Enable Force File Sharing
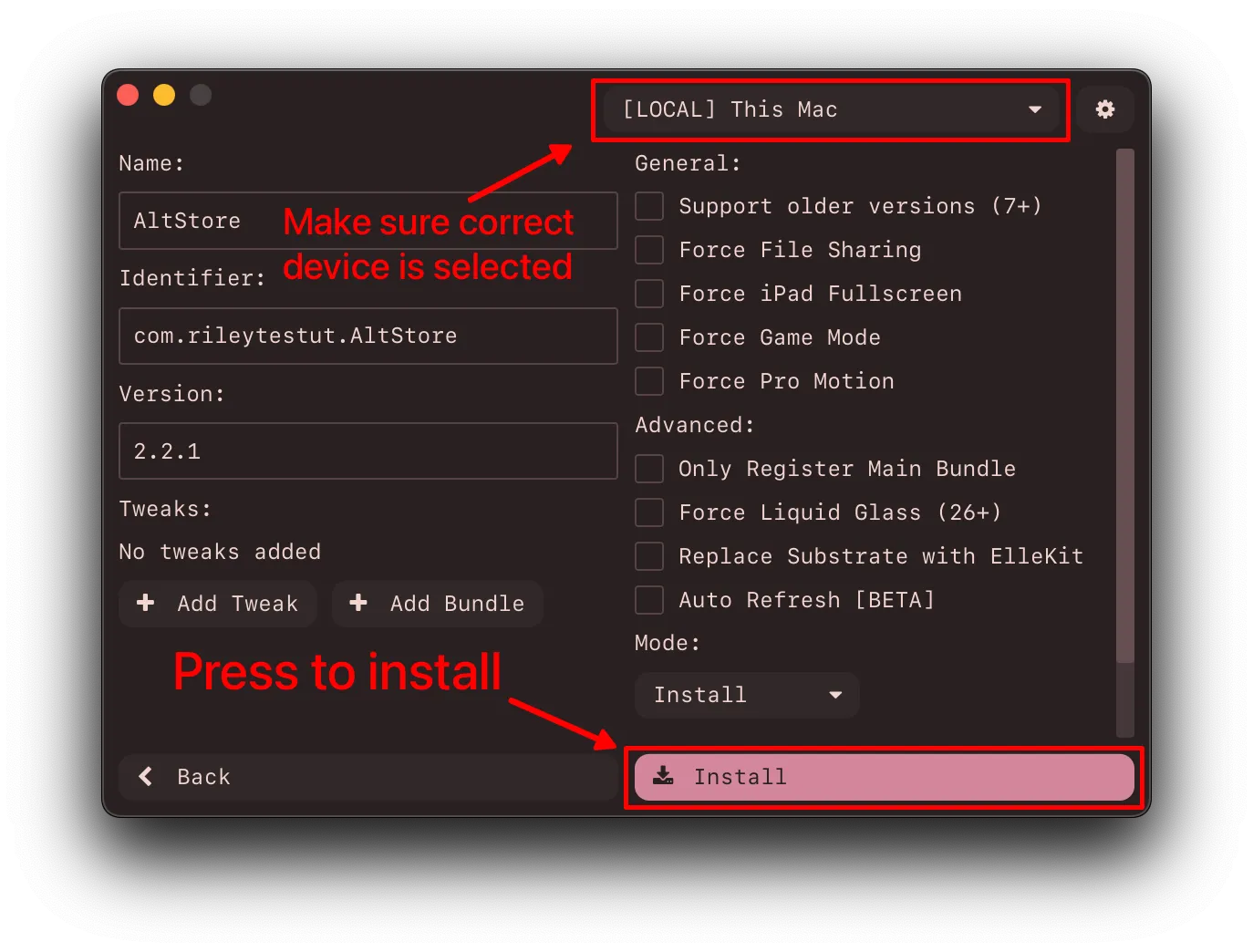The image size is (1253, 952). click(x=648, y=250)
